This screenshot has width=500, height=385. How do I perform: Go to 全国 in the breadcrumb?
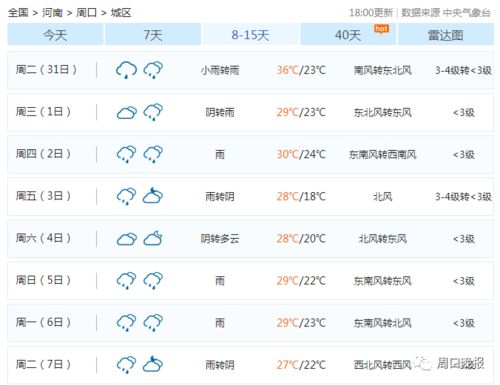coord(18,13)
